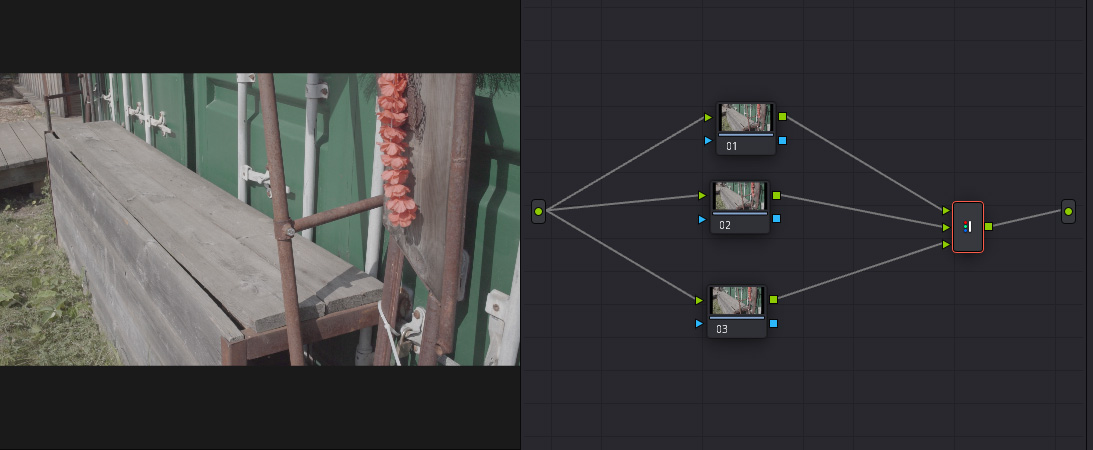Select node 02 thumbnail
1093x450 pixels.
click(x=740, y=196)
